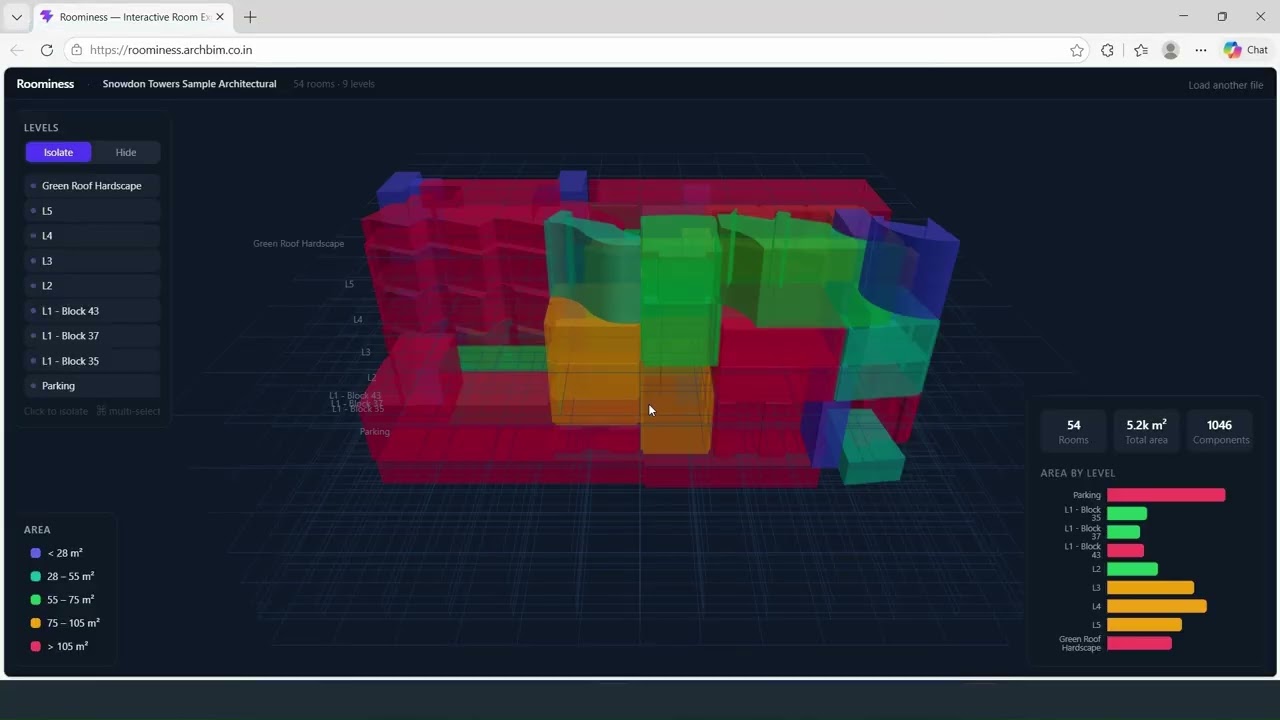Viewport: 1280px width, 720px height.
Task: Click the L5 label in 3D view
Action: coord(349,285)
